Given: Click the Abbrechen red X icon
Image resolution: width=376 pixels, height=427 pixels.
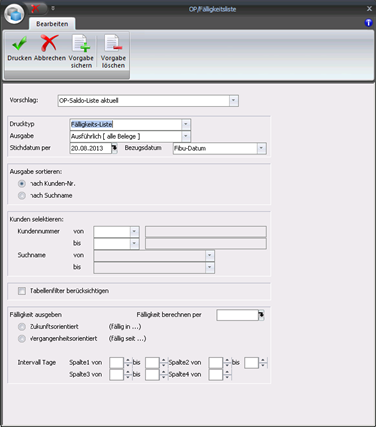Looking at the screenshot, I should 49,43.
